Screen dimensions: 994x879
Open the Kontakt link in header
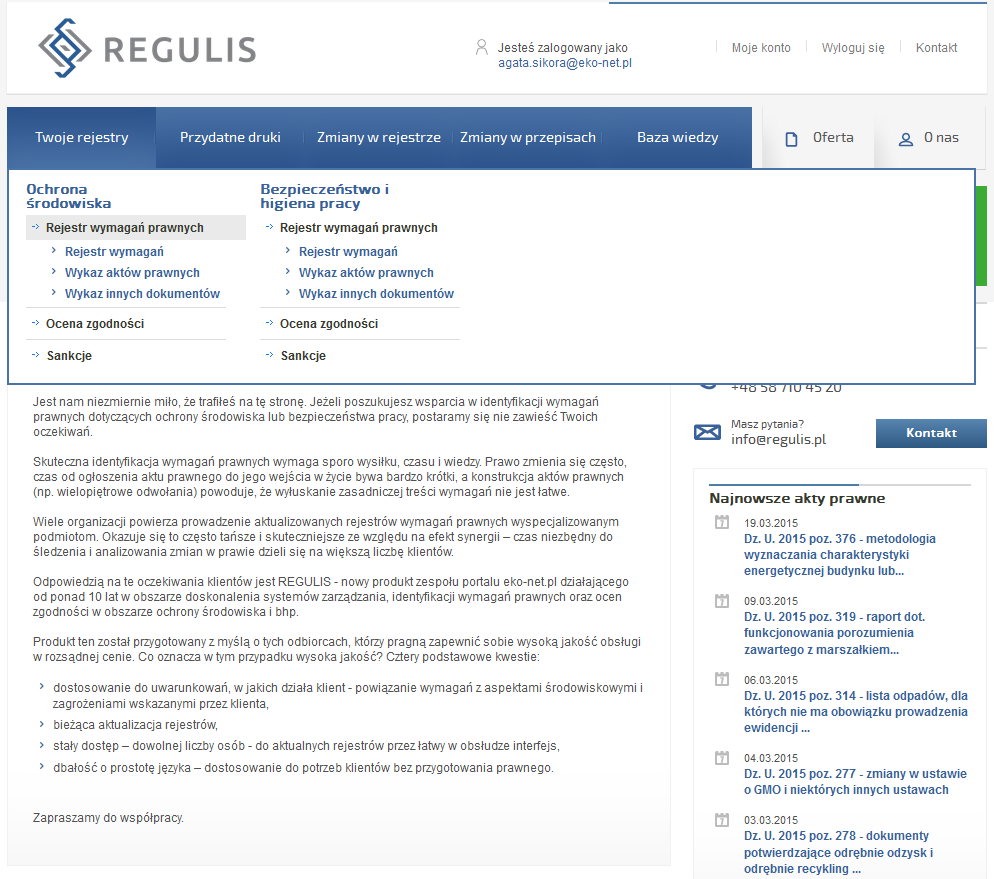[936, 48]
